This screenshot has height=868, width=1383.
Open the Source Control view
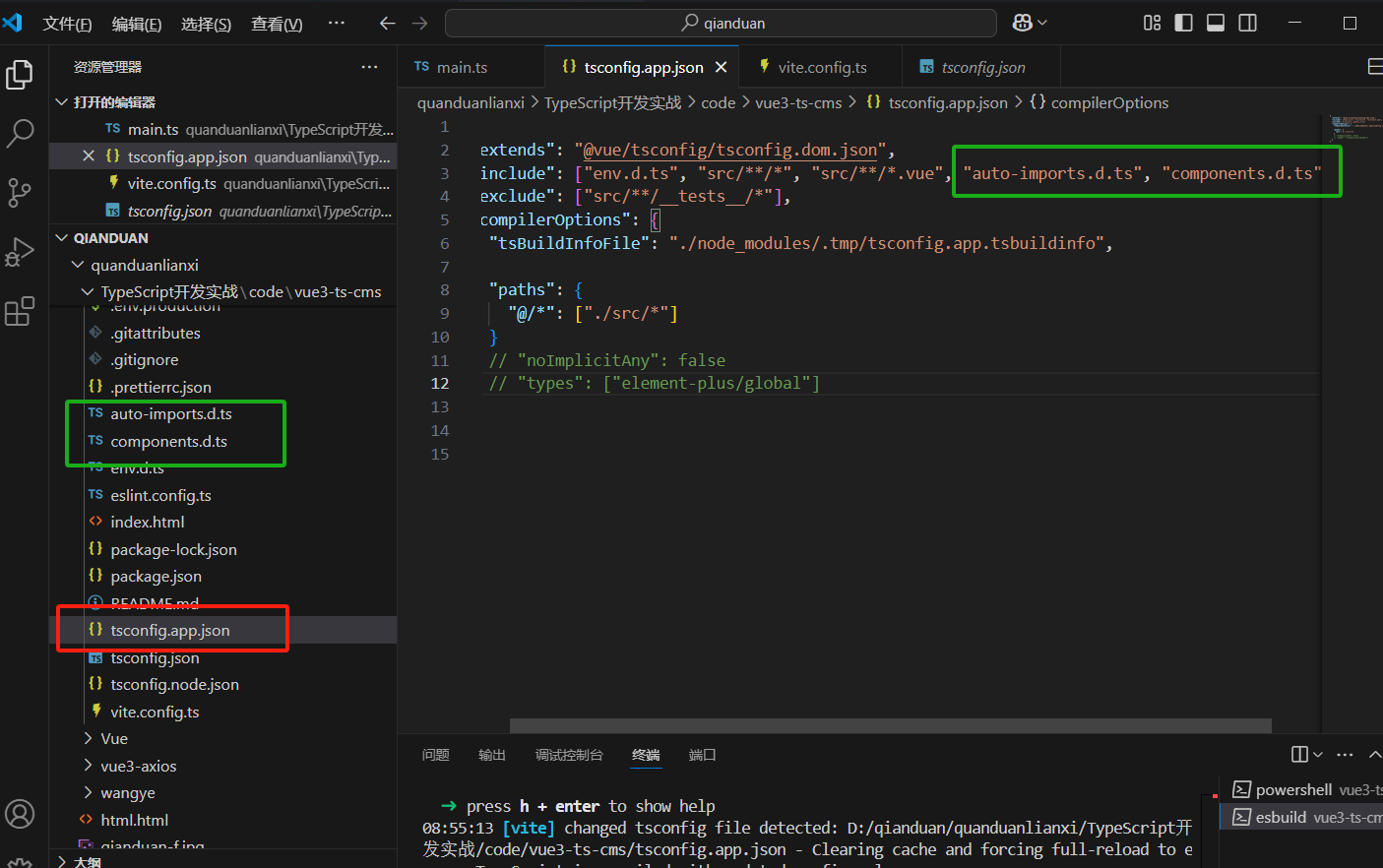[20, 193]
